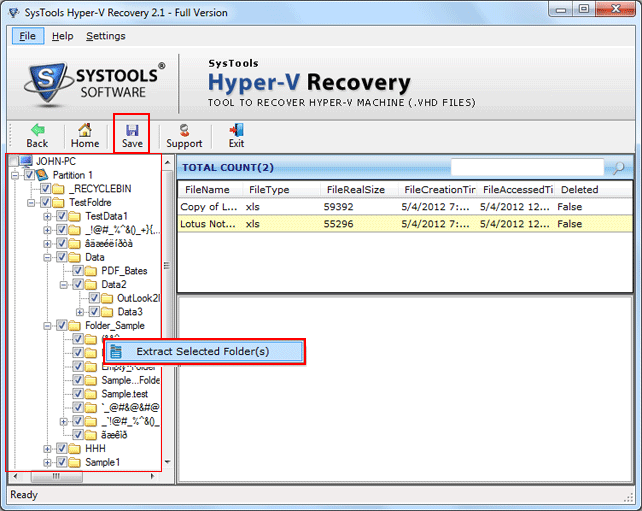The width and height of the screenshot is (642, 511).
Task: Sort by FileAccessedTime column header
Action: [515, 190]
